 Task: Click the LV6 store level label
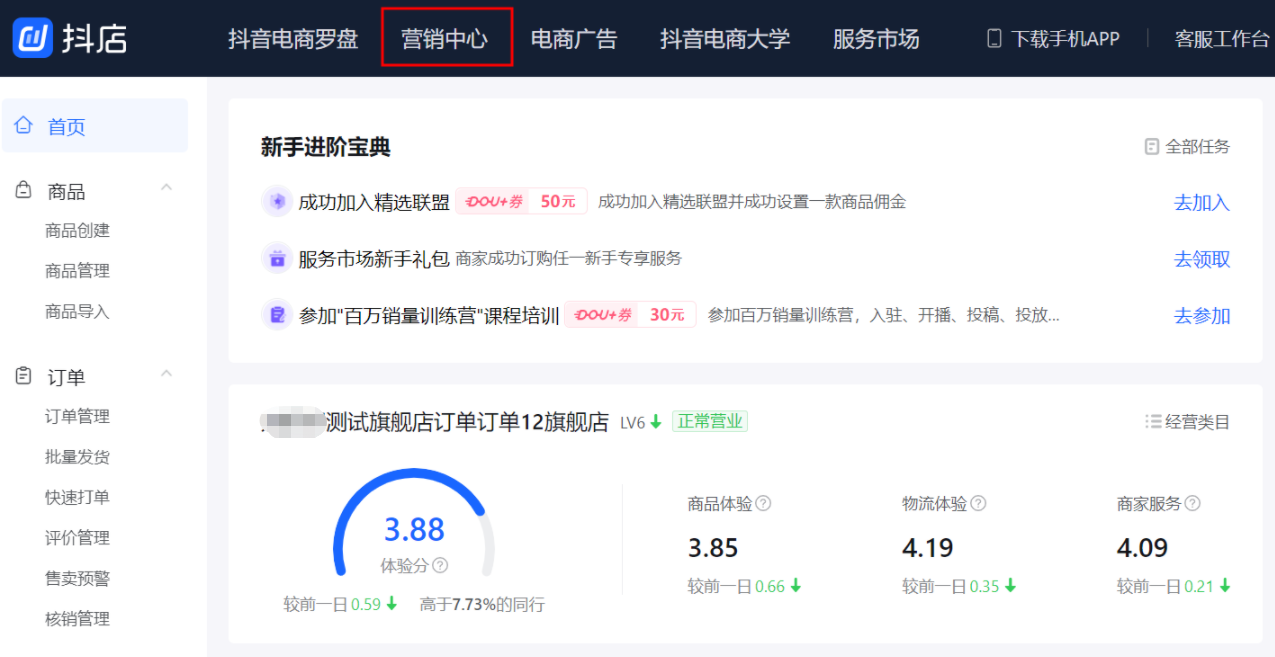click(x=633, y=423)
